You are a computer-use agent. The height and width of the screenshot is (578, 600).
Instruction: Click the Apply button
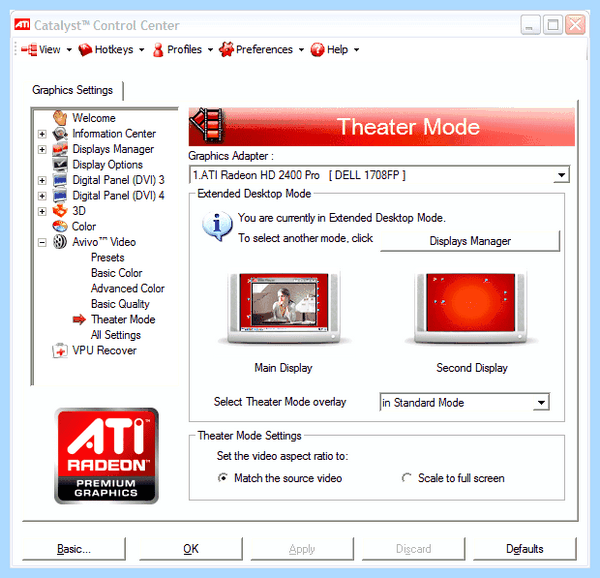point(302,549)
